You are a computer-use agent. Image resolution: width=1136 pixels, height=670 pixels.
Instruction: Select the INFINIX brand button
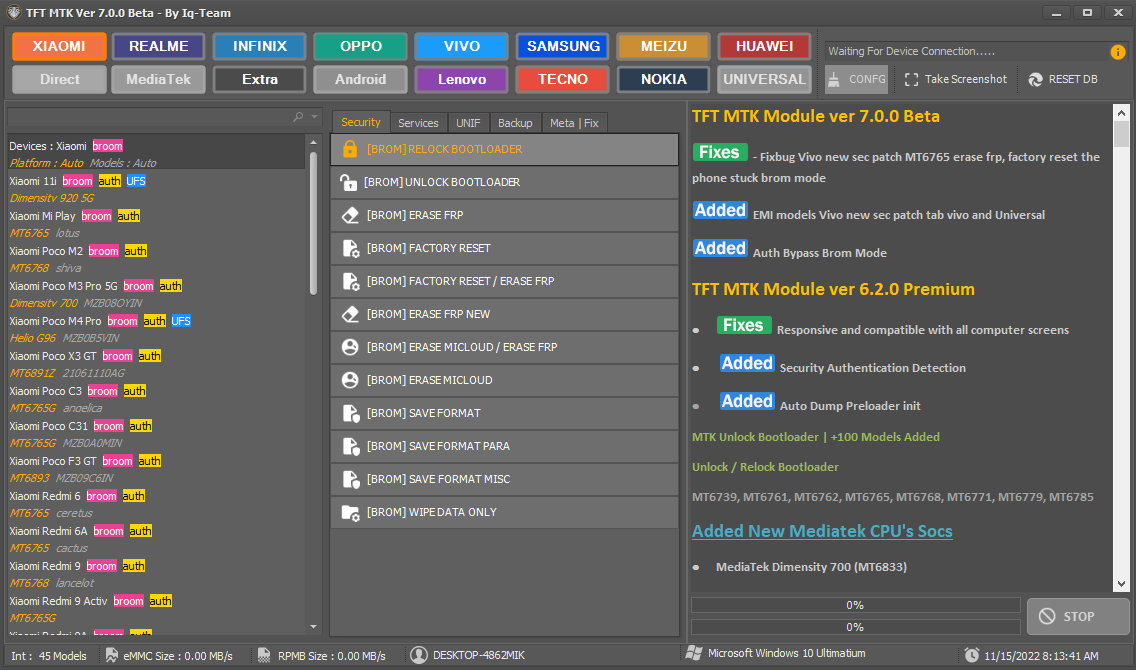(259, 46)
